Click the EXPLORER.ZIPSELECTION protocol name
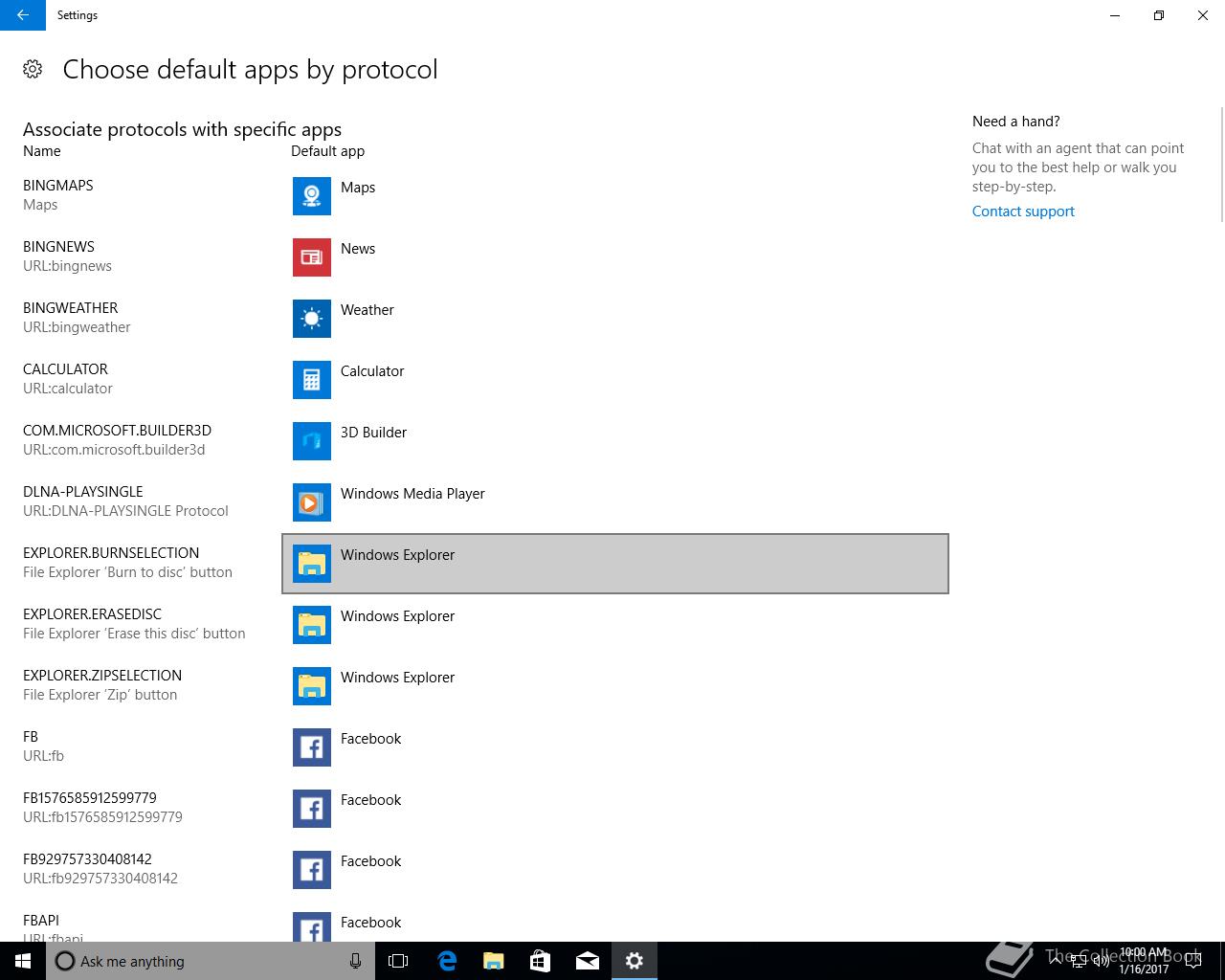This screenshot has height=980, width=1225. [x=102, y=676]
